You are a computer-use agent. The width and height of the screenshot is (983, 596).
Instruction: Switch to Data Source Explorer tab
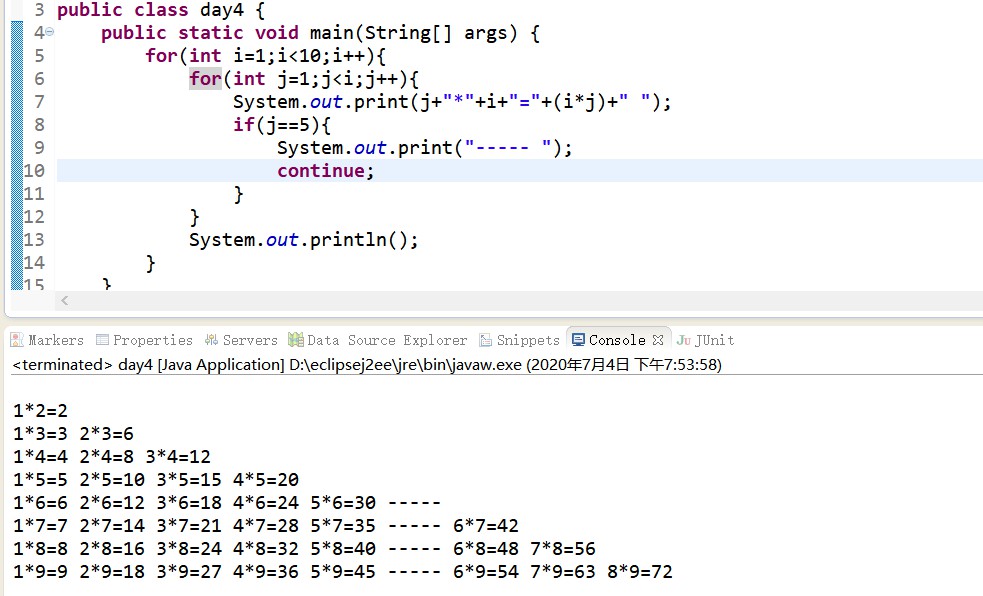click(x=378, y=340)
